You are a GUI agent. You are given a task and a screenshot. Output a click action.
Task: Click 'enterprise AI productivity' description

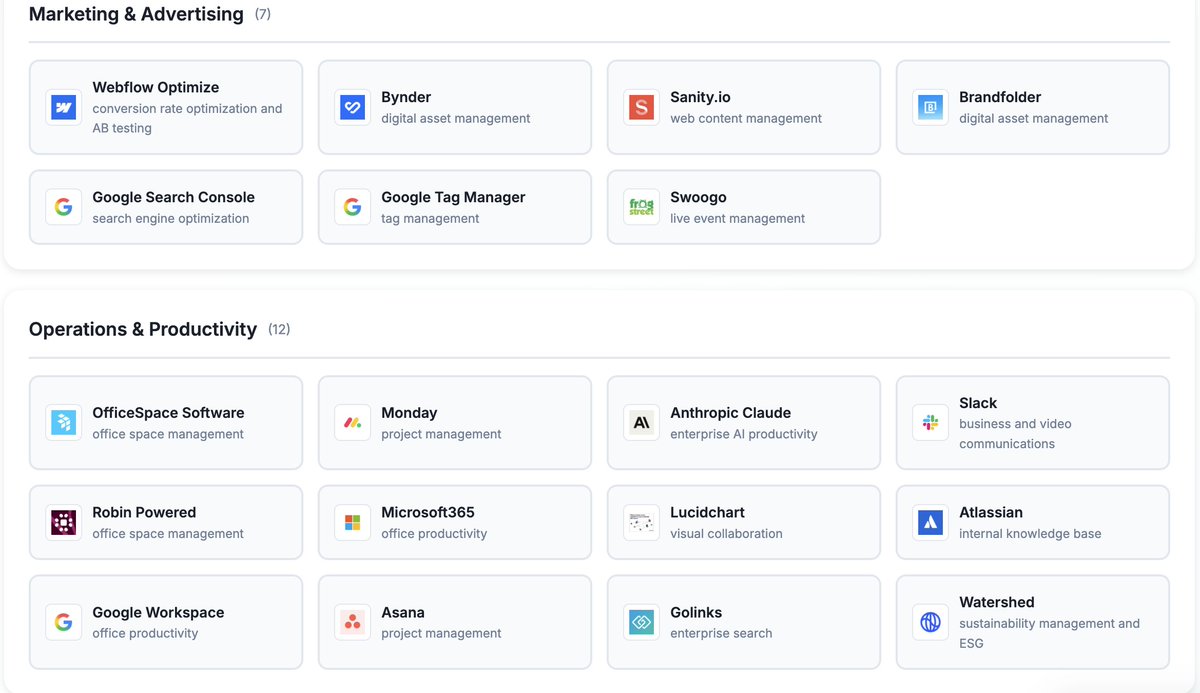click(744, 434)
